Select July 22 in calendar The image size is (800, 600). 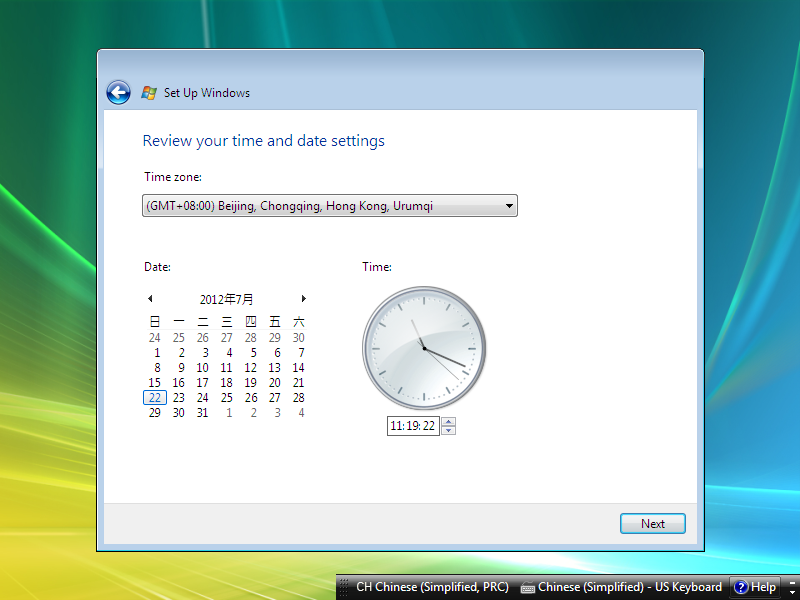(155, 397)
